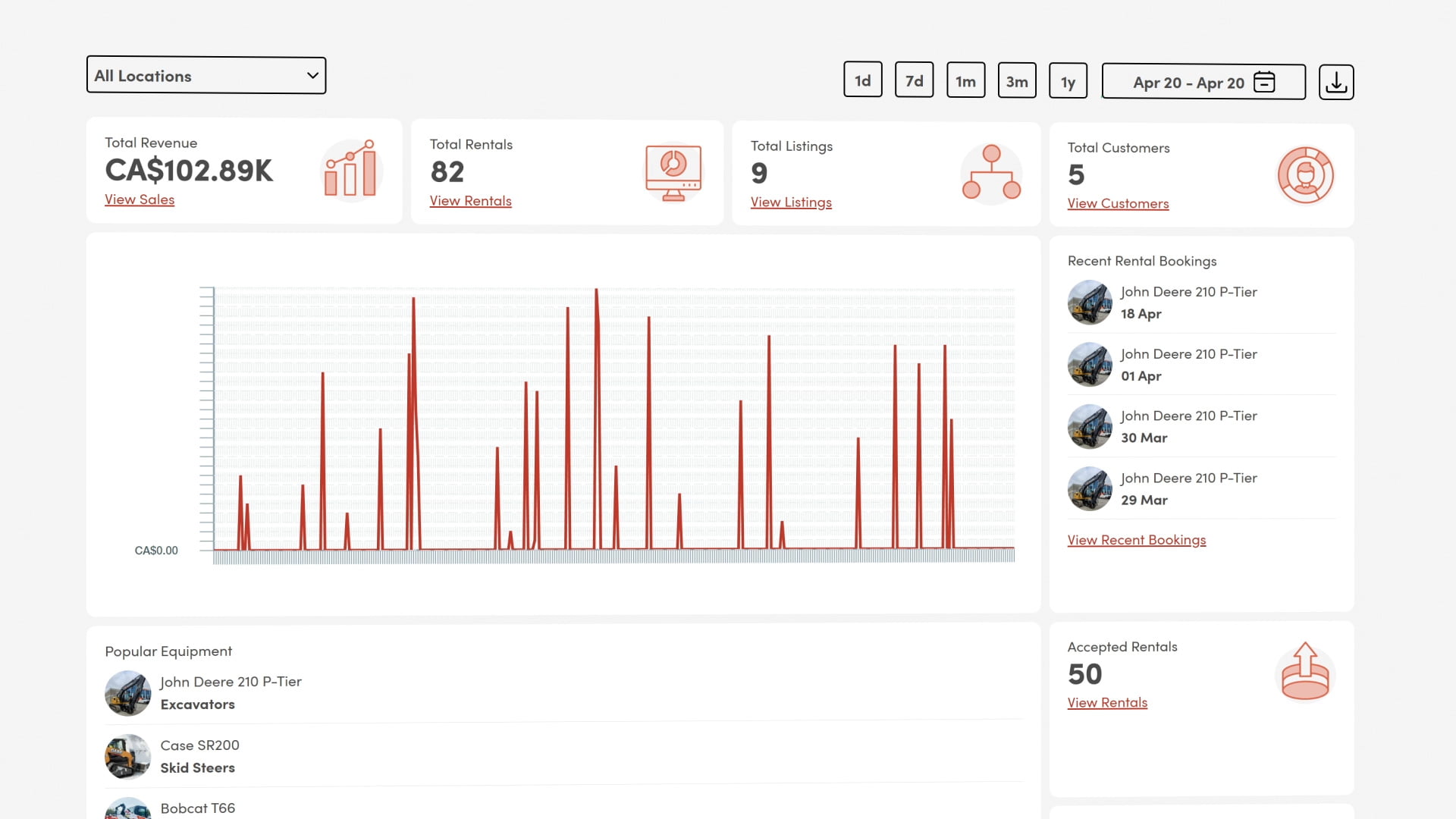Image resolution: width=1456 pixels, height=819 pixels.
Task: Select the 1d time range
Action: (x=862, y=80)
